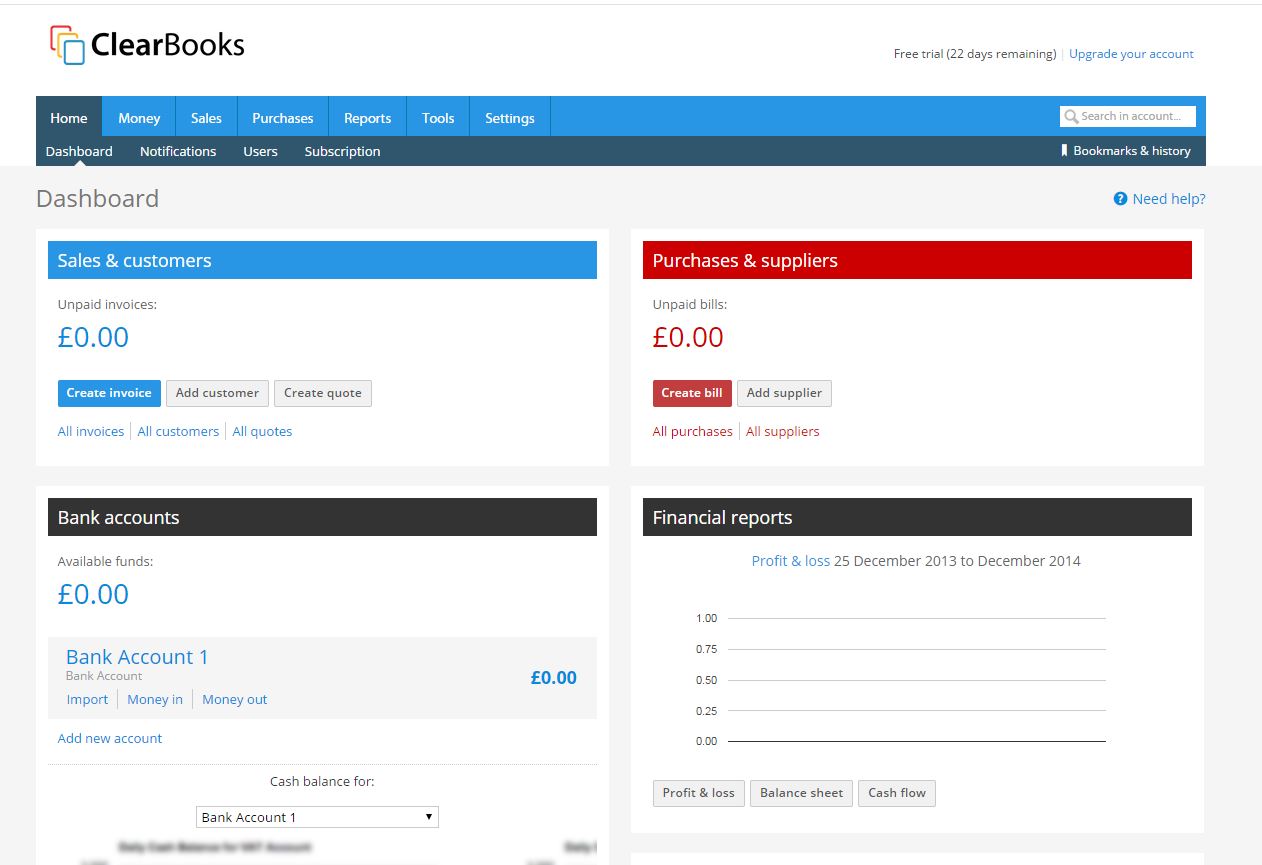Expand the Cash balance account dropdown
1262x865 pixels.
tap(317, 817)
